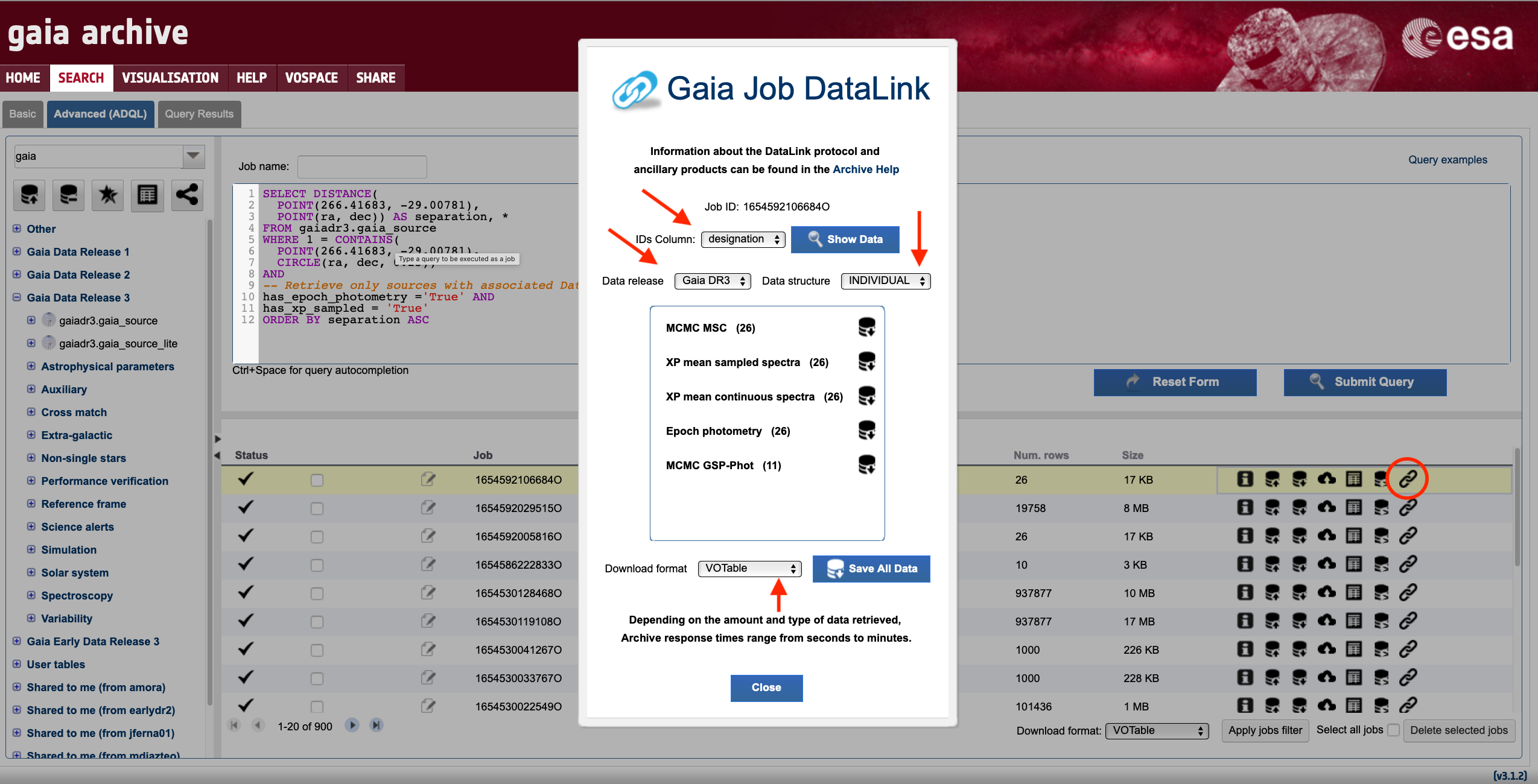Collapse the Gaia Data Release 3 tree node
This screenshot has width=1538, height=784.
[17, 297]
